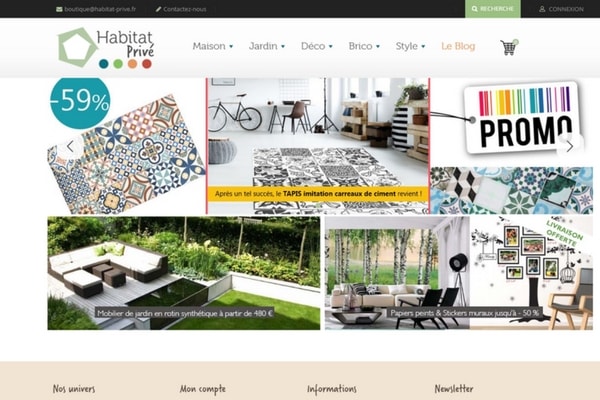Viewport: 600px width, 400px height.
Task: Click the user icon beside Connexion
Action: 542,9
